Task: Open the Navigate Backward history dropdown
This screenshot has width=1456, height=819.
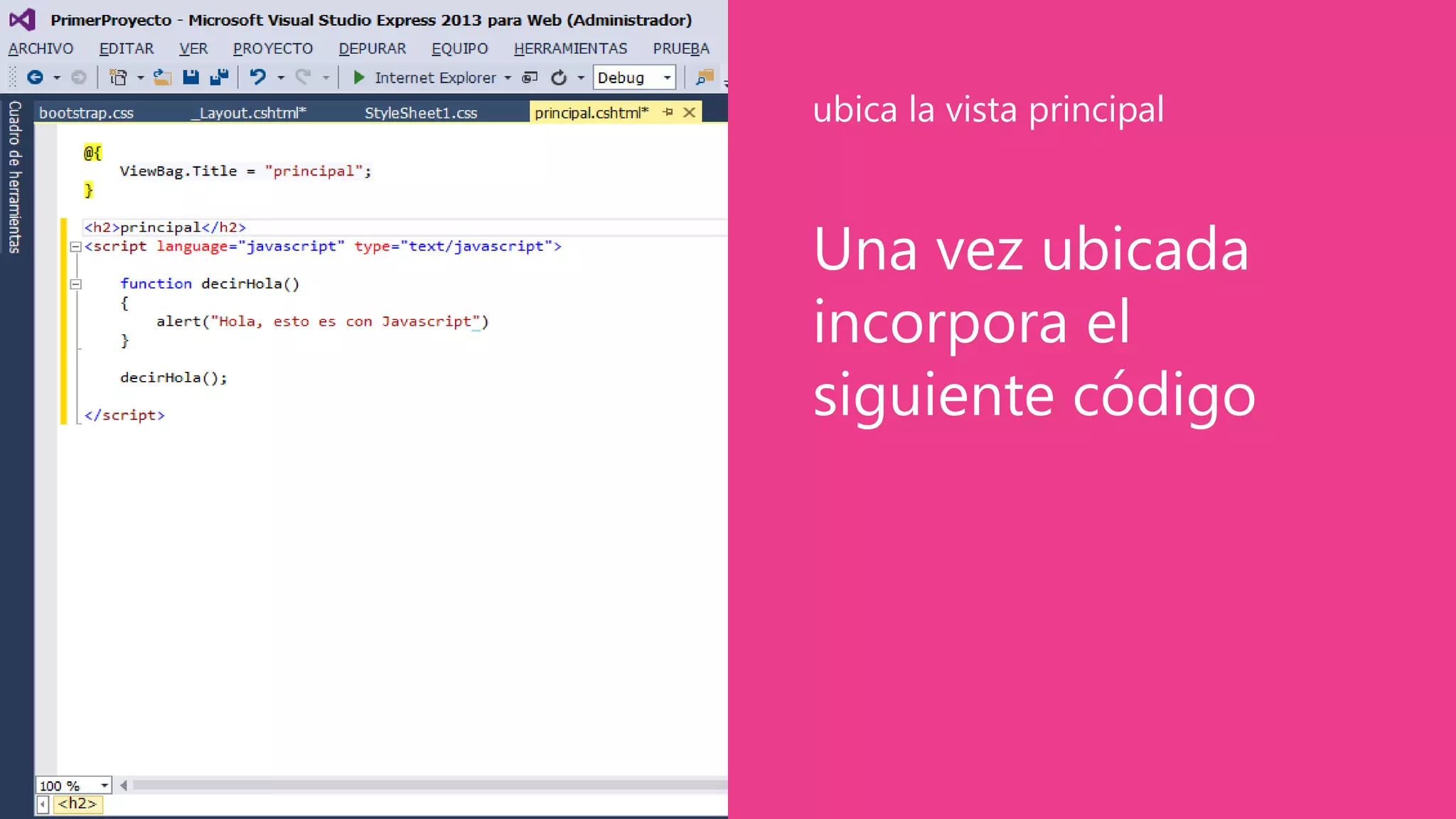Action: point(57,77)
